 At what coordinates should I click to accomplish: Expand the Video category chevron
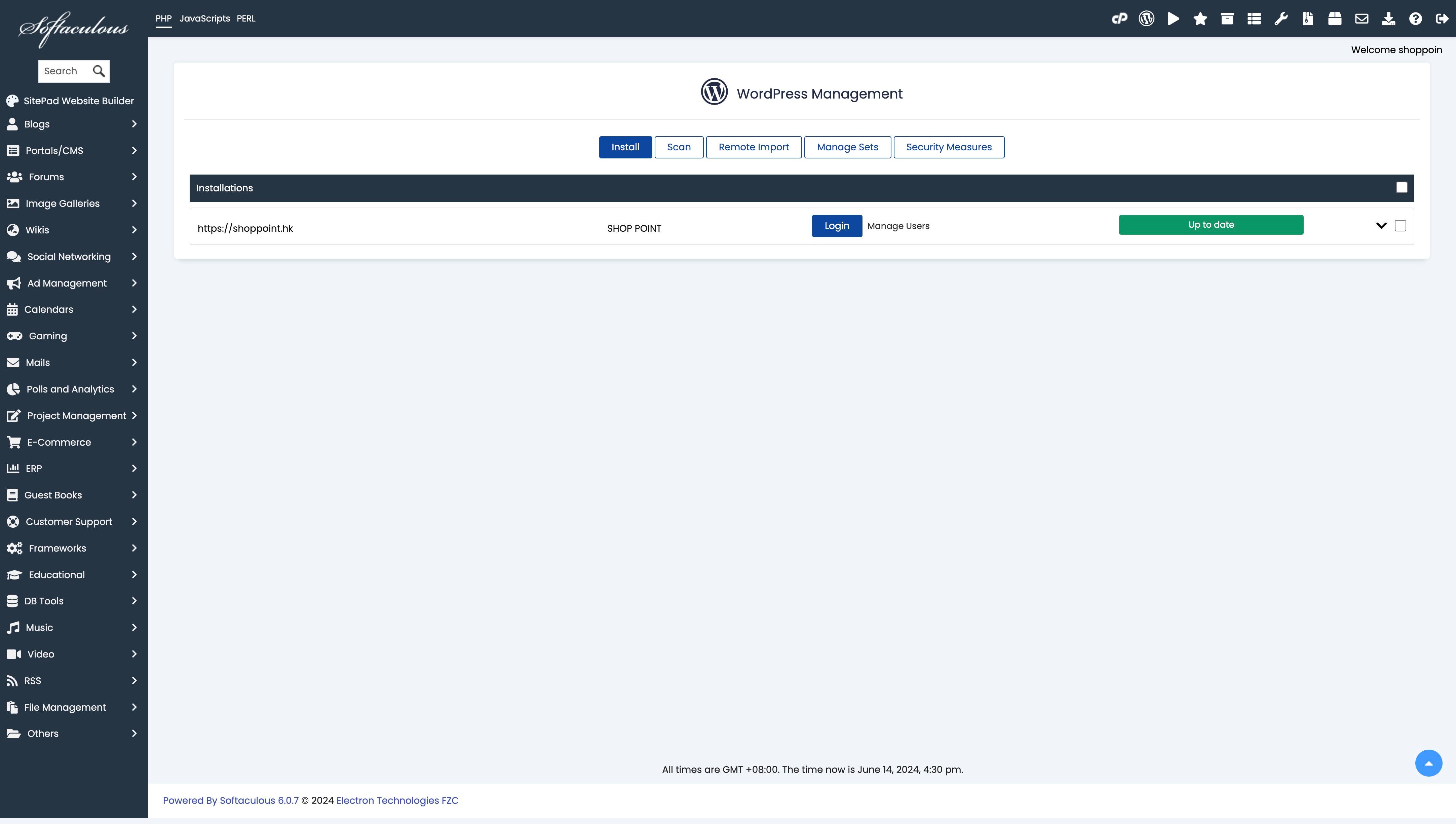click(x=134, y=654)
